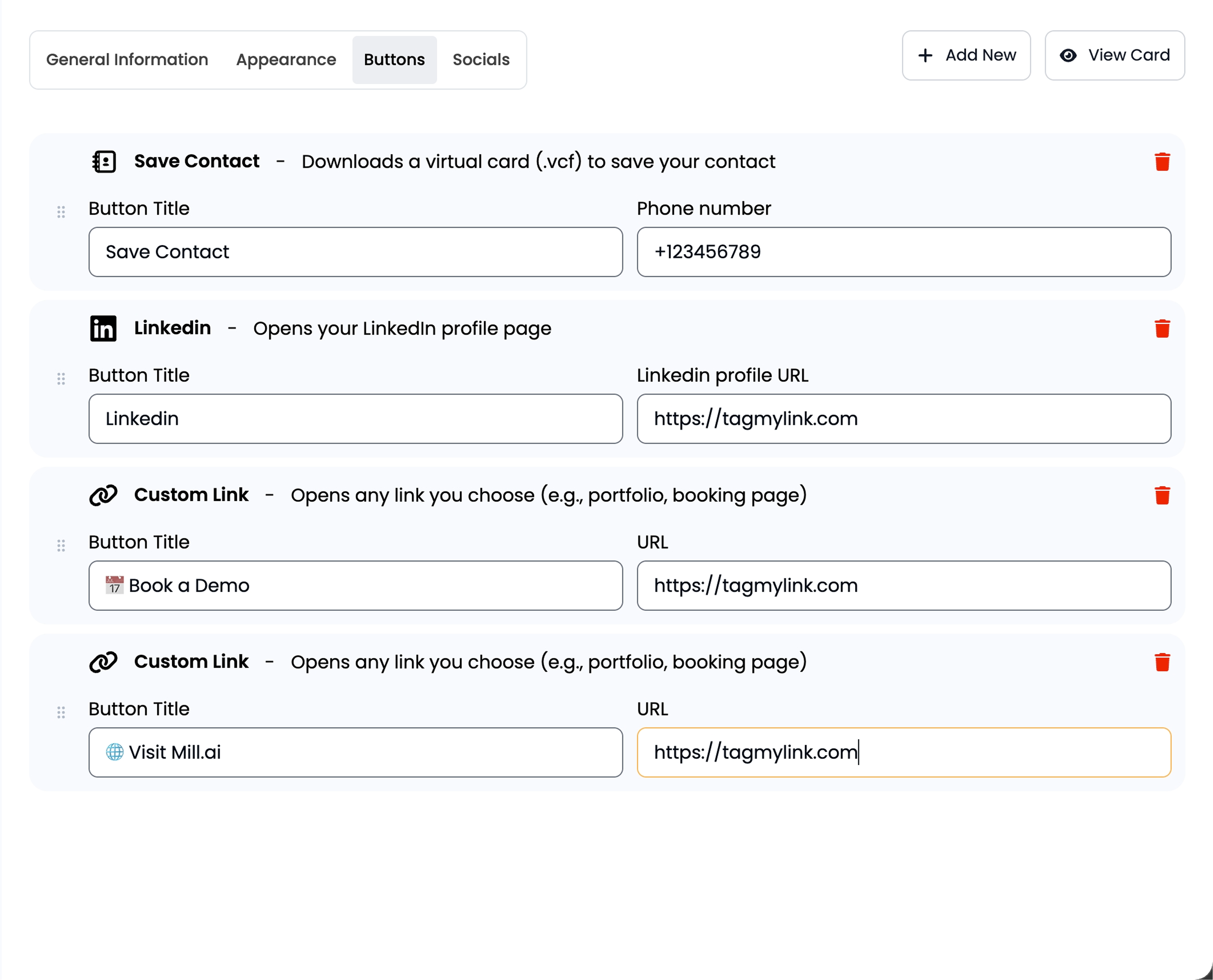This screenshot has width=1213, height=980.
Task: Click the Linkedin profile URL field
Action: [x=904, y=418]
